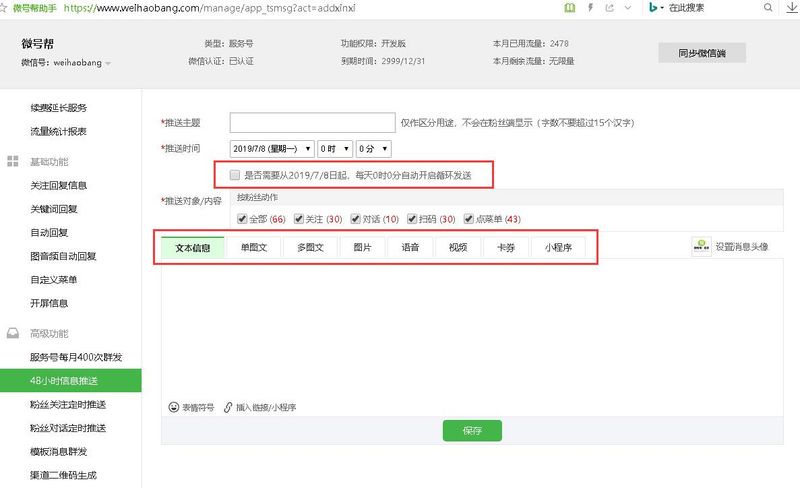Open 自定义菜单 menu item
800x488 pixels.
54,280
